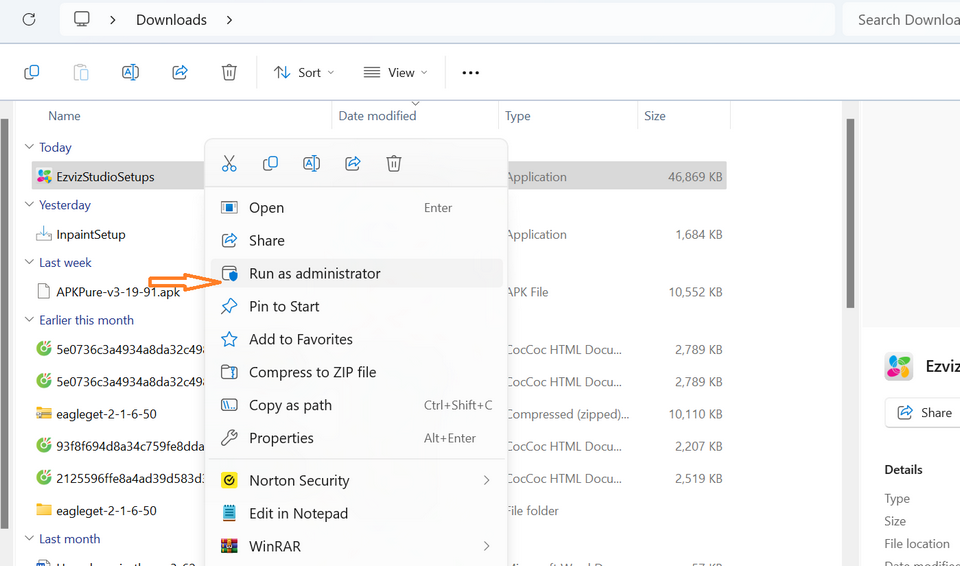Click the Rename icon in context menu

tap(311, 164)
